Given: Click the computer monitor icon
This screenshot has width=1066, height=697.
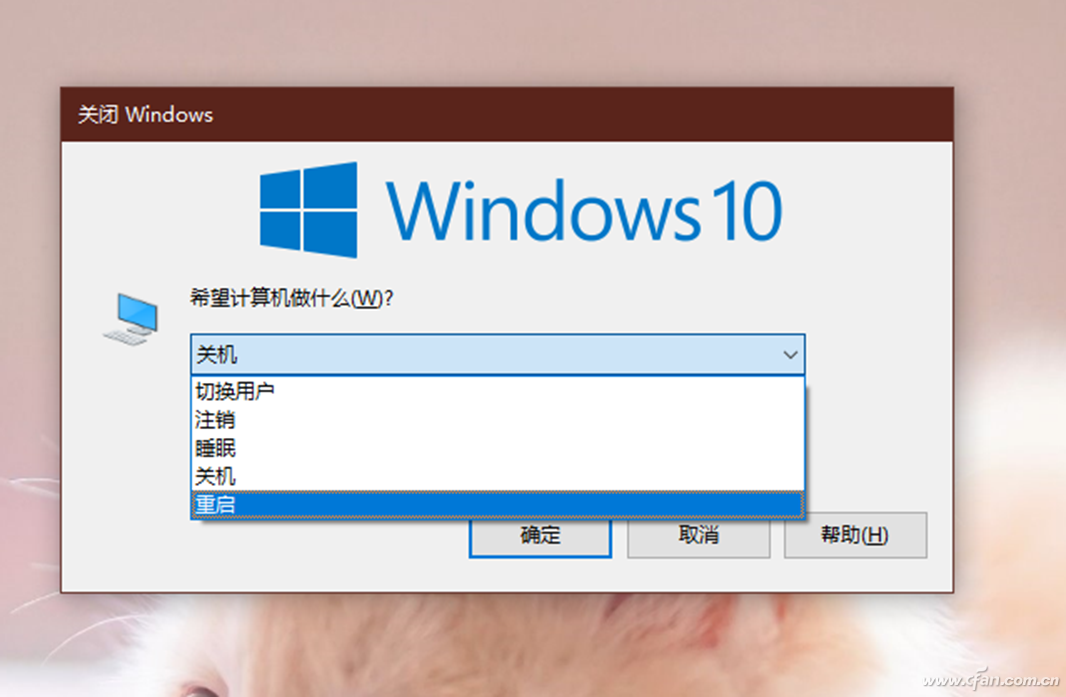Looking at the screenshot, I should click(131, 319).
